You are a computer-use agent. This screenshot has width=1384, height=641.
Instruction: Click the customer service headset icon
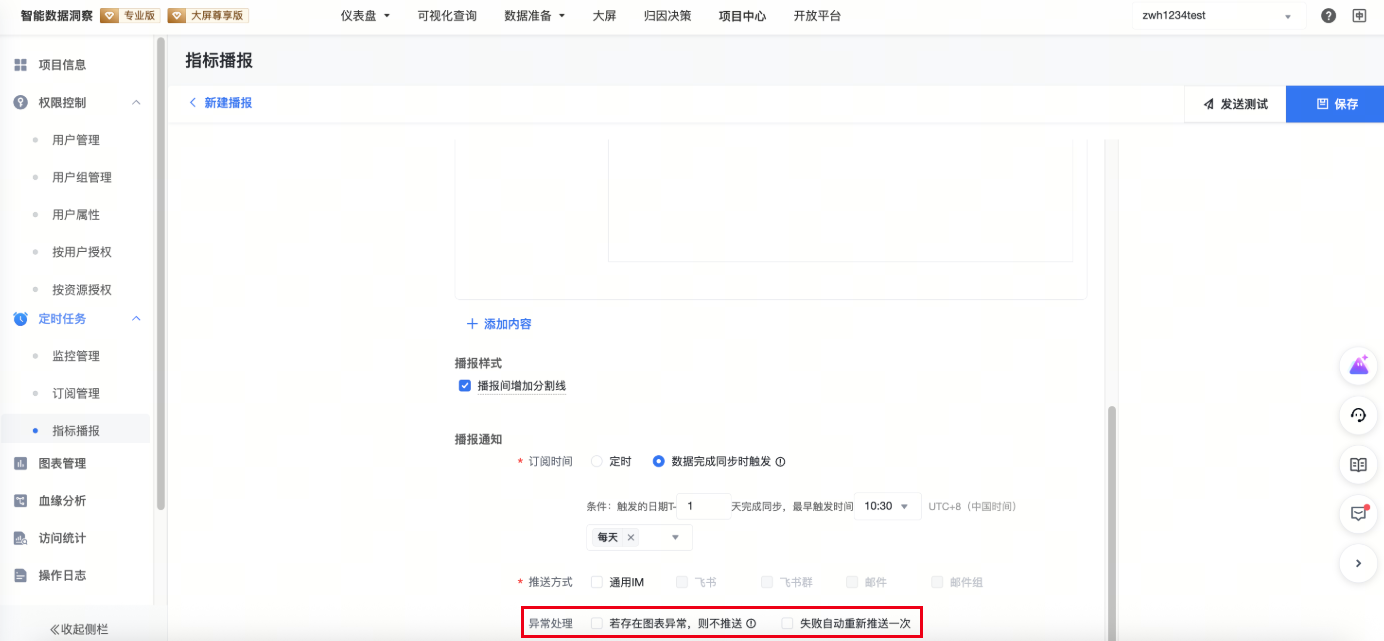(1358, 415)
